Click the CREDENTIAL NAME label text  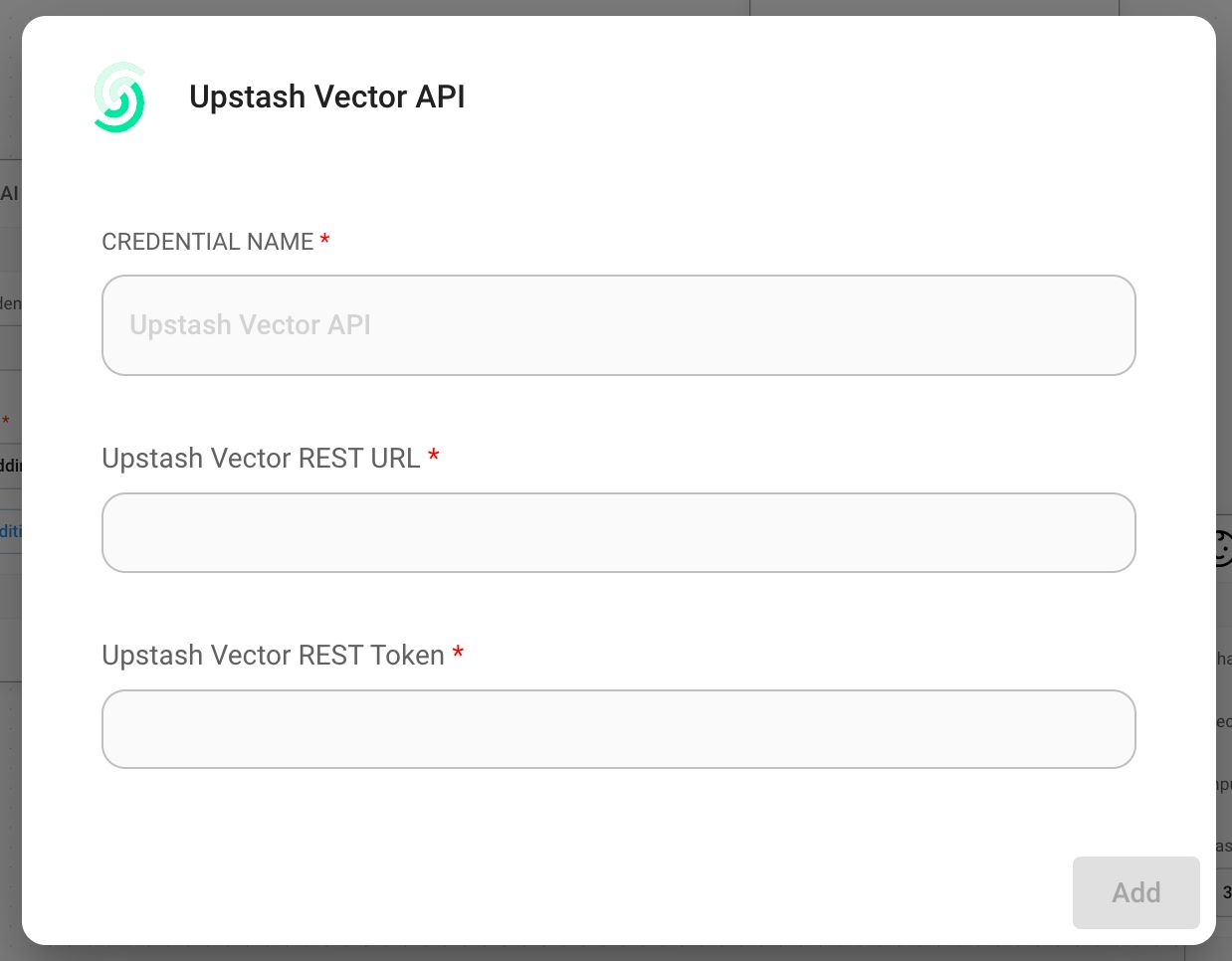(207, 242)
